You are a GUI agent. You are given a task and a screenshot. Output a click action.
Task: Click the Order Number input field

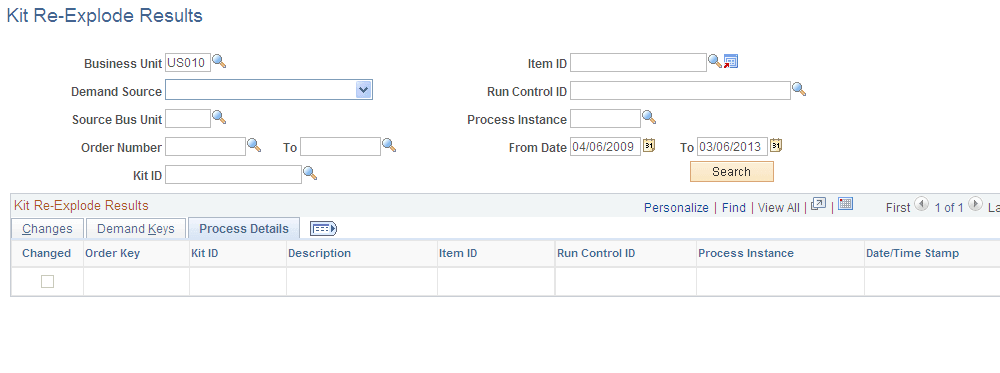click(205, 147)
